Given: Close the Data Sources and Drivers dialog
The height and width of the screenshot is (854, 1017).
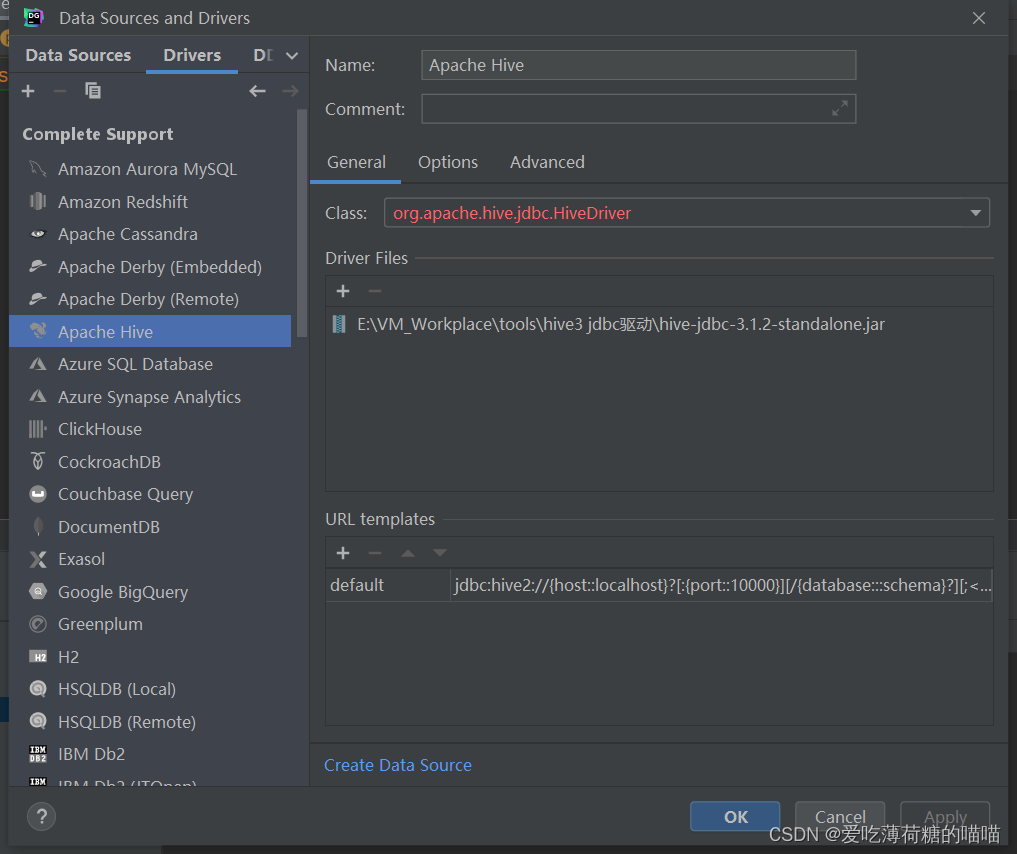Looking at the screenshot, I should (x=979, y=18).
